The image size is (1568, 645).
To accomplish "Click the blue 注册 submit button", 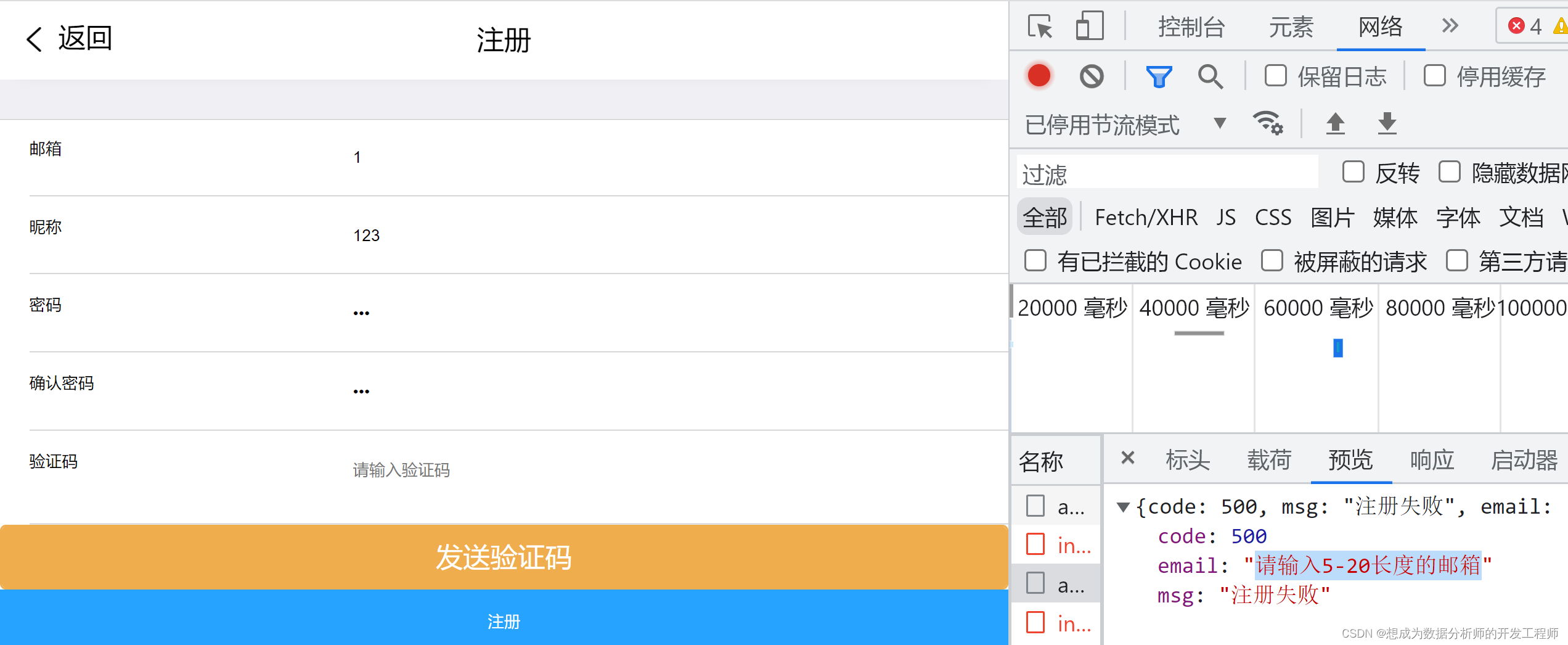I will [504, 618].
